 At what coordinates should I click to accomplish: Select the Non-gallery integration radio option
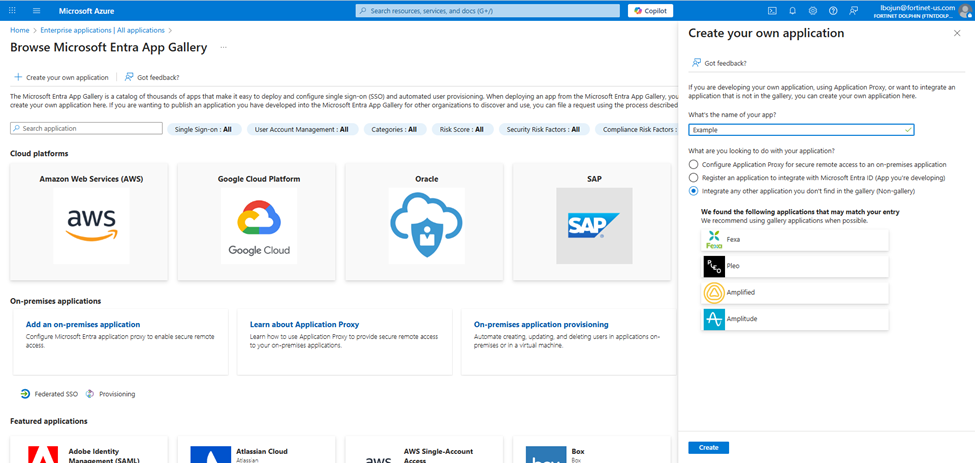pyautogui.click(x=693, y=191)
